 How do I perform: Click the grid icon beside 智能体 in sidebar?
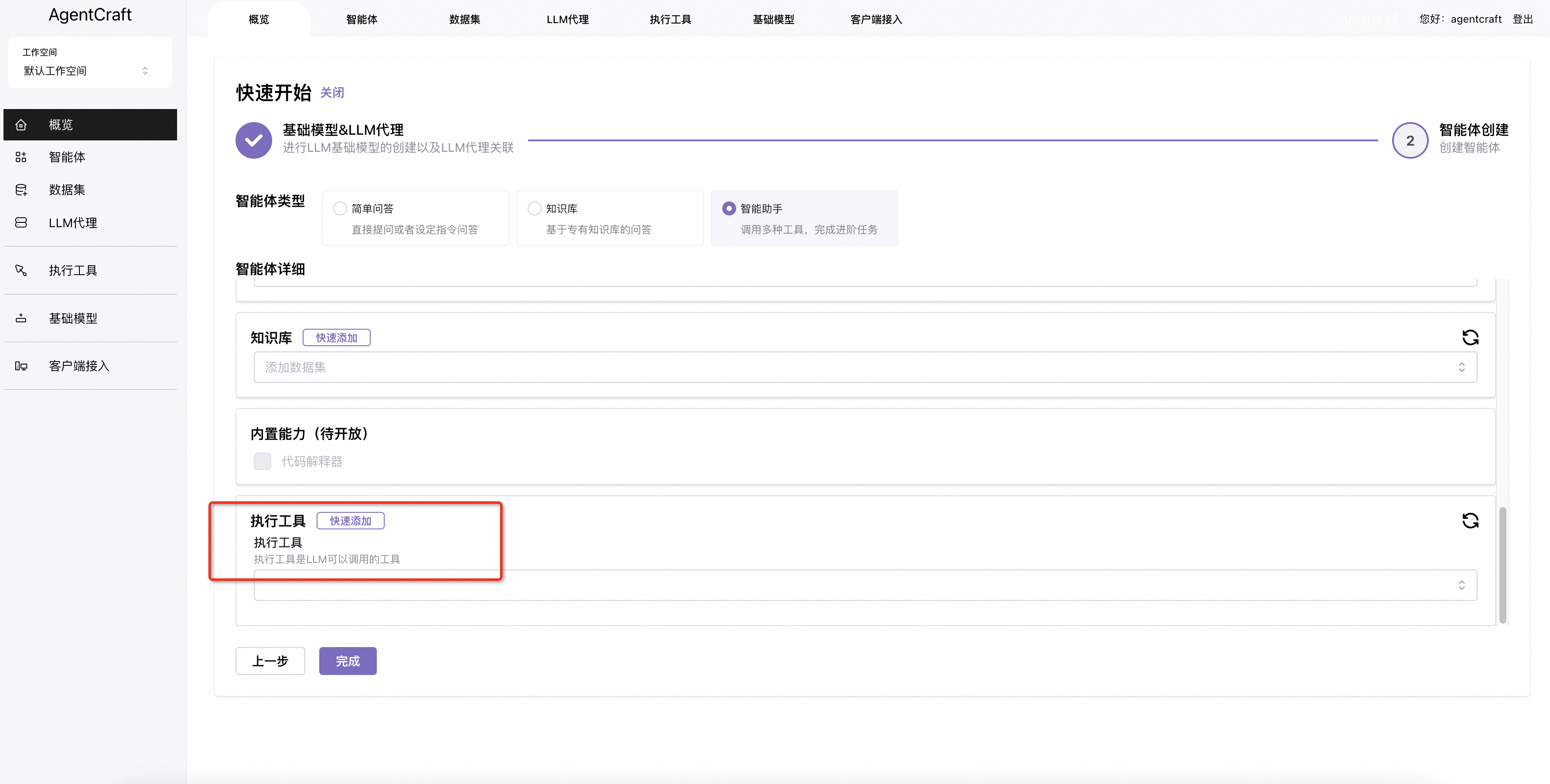21,157
